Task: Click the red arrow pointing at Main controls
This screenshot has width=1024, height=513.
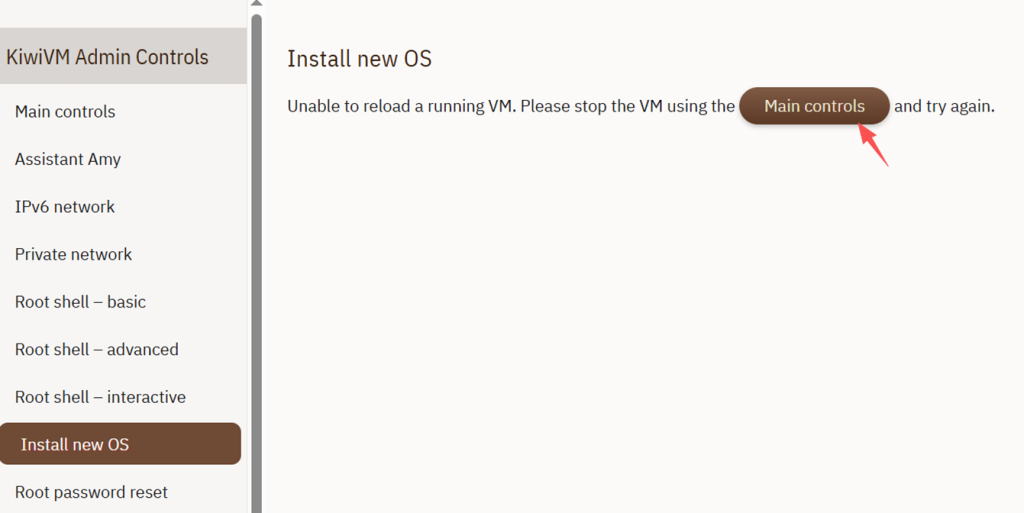Action: pyautogui.click(x=872, y=144)
